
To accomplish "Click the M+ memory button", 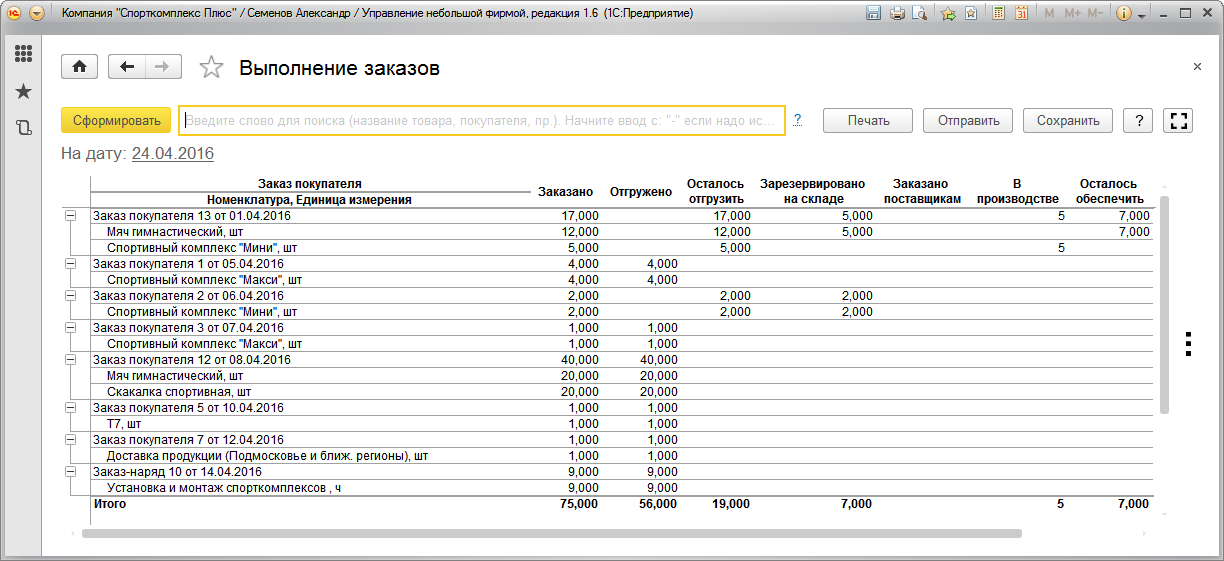I will [1073, 14].
